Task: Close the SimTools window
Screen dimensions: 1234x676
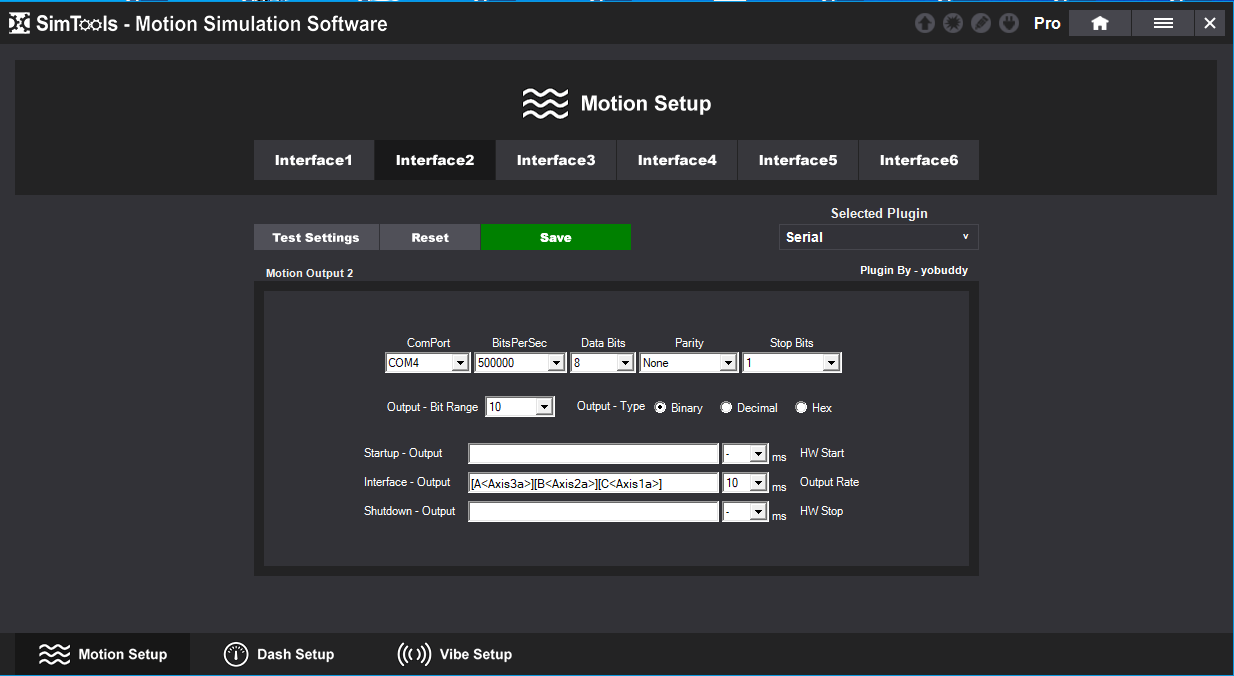Action: point(1210,23)
